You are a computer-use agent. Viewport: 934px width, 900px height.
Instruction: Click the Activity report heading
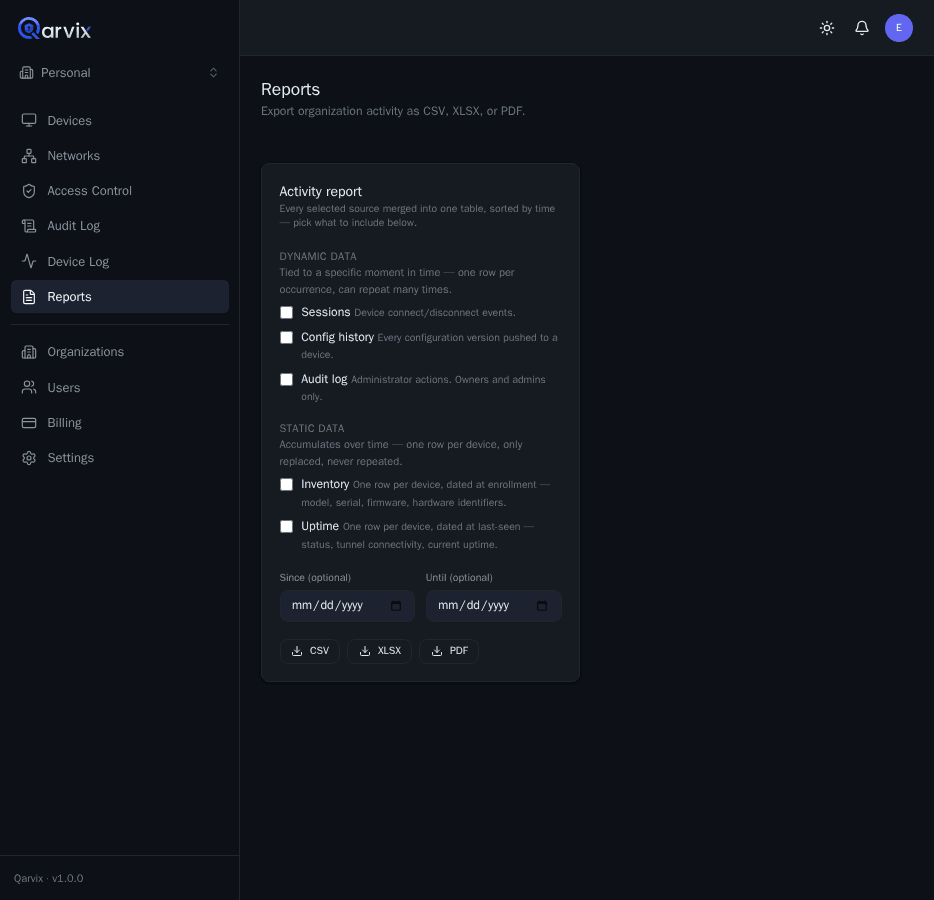(320, 191)
